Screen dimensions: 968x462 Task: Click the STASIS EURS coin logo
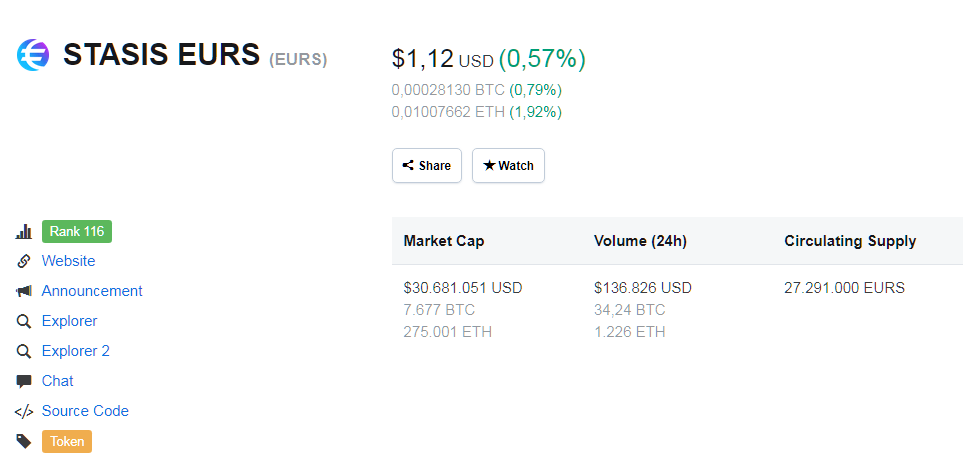[x=33, y=54]
